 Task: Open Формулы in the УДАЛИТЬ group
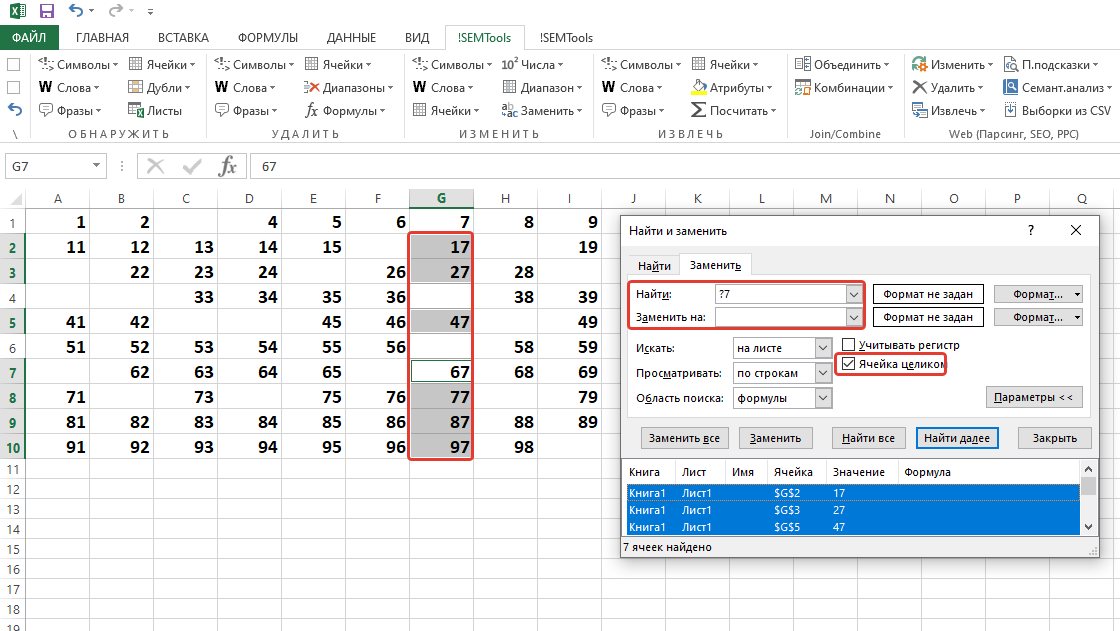coord(345,110)
